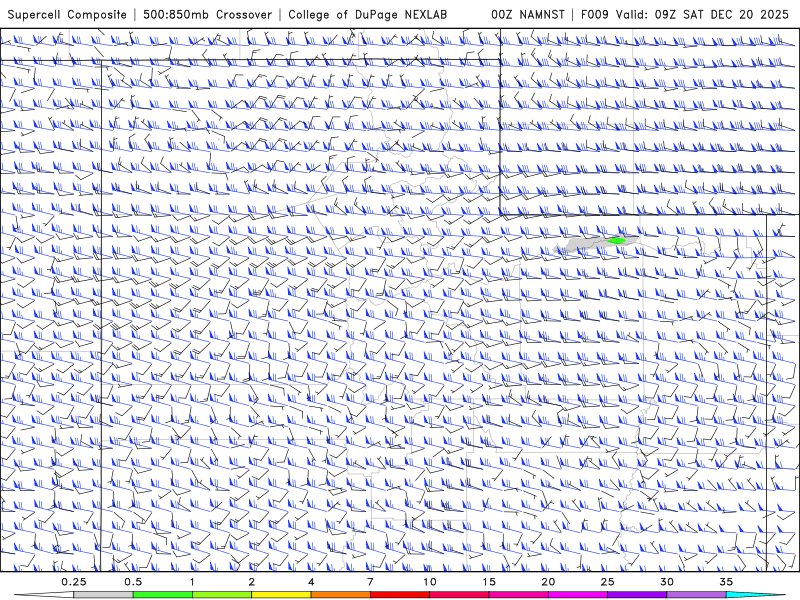
Task: Click the legend value '20'
Action: pos(548,582)
